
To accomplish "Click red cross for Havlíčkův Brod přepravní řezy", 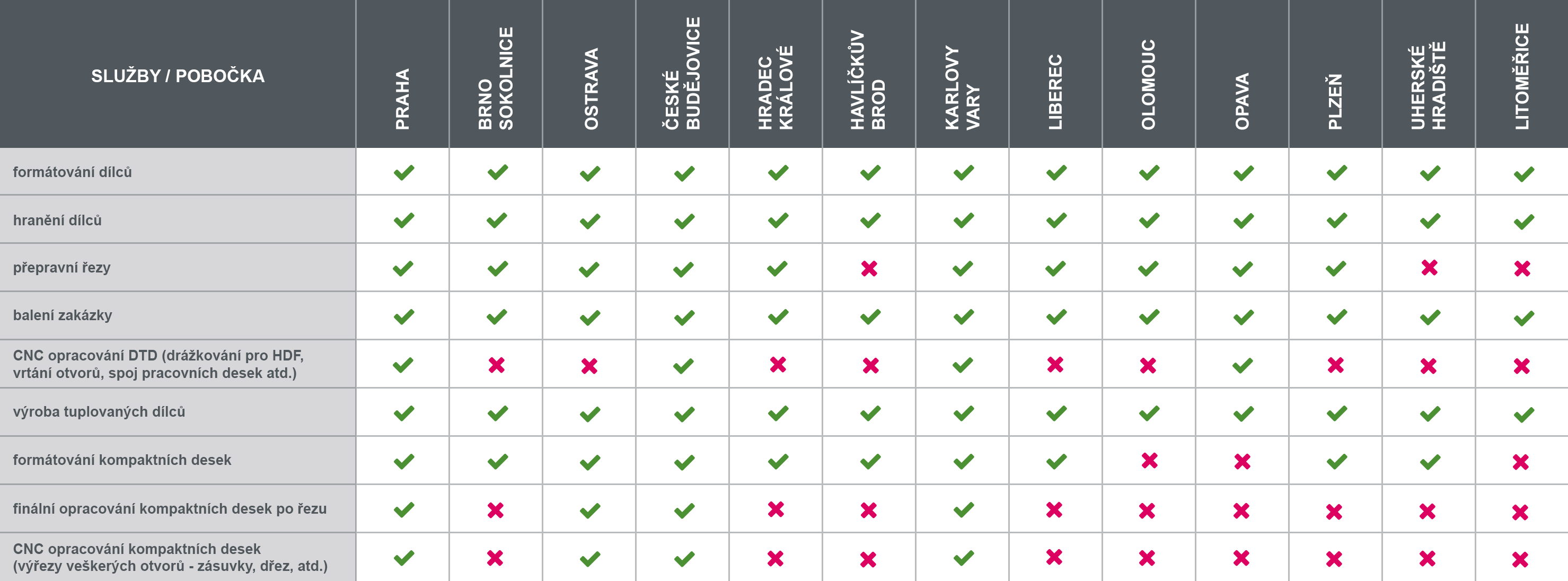I will 869,269.
